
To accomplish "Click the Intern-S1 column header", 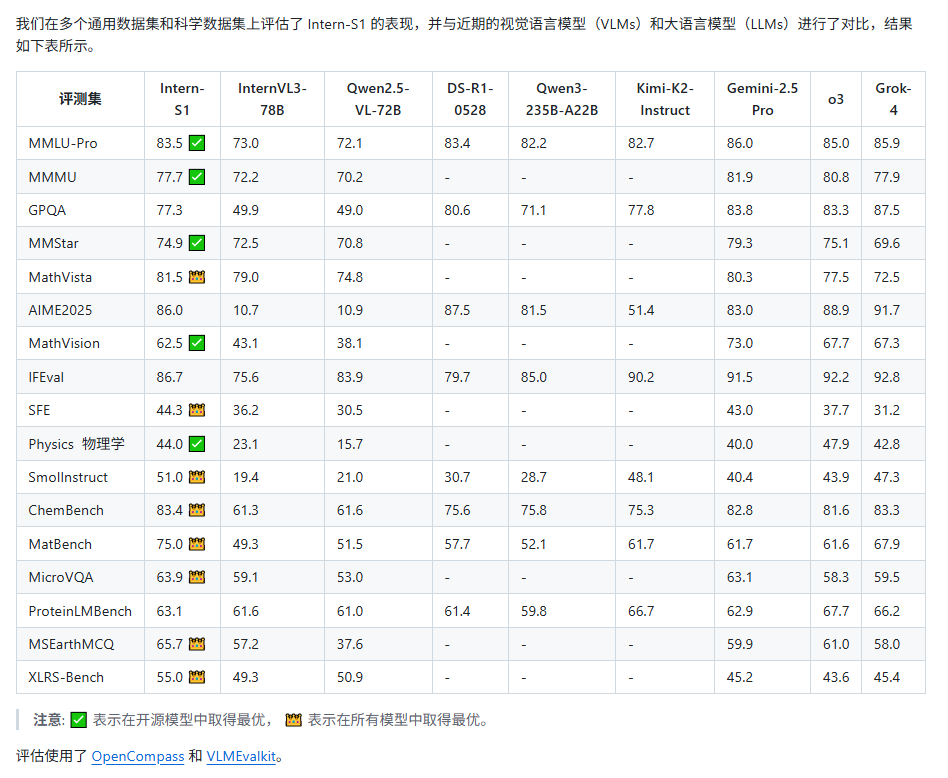I will click(182, 99).
